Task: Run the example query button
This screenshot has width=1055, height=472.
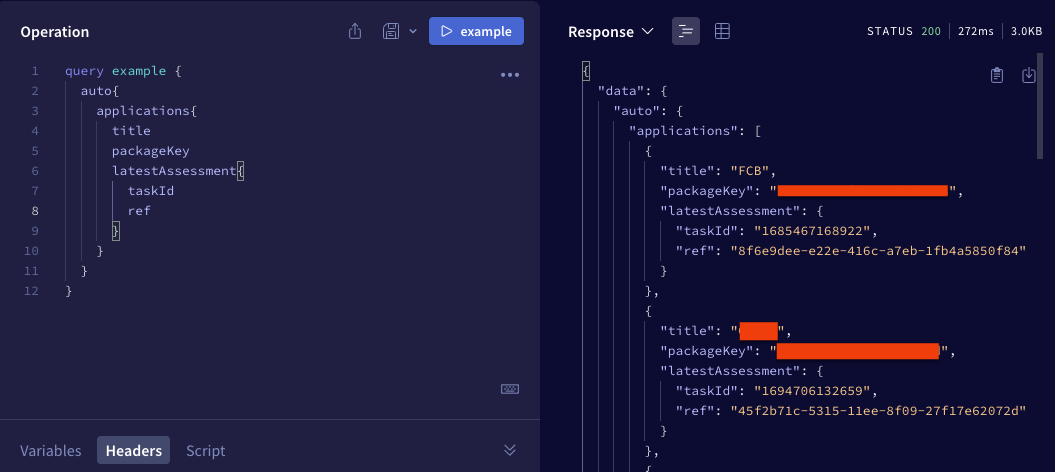Action: [476, 31]
